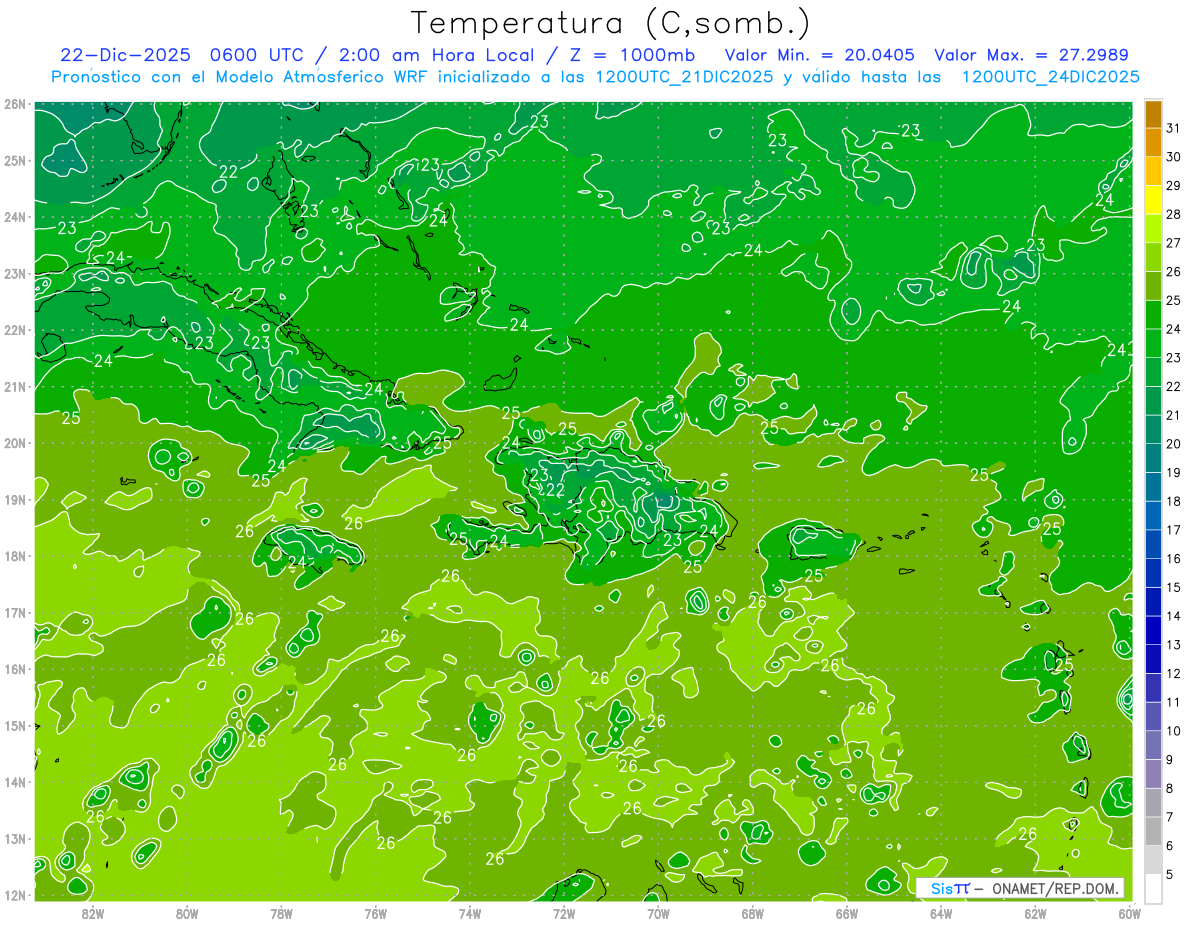Screen dimensions: 1200x927
Task: Click the 78W longitude axis label
Action: click(x=281, y=912)
